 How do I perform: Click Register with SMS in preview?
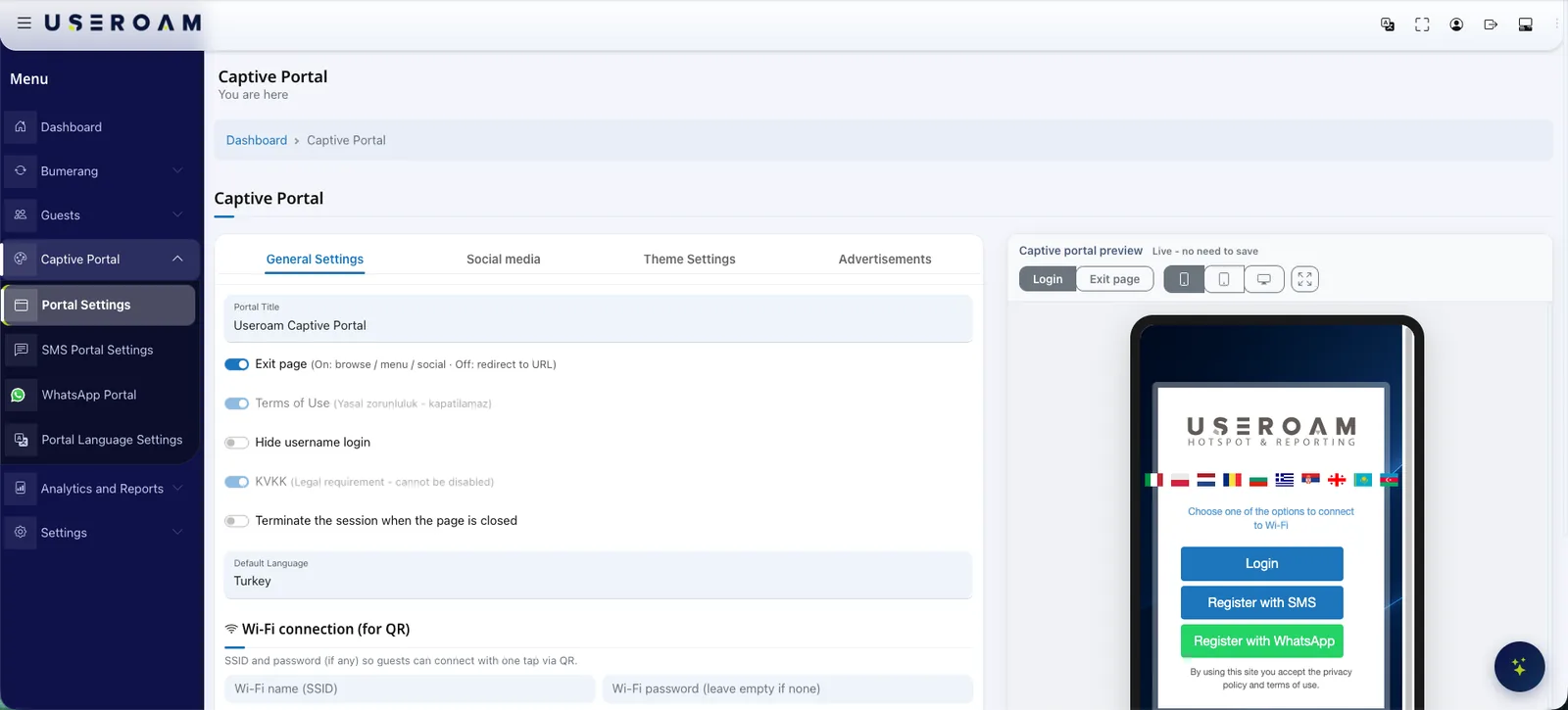point(1261,602)
